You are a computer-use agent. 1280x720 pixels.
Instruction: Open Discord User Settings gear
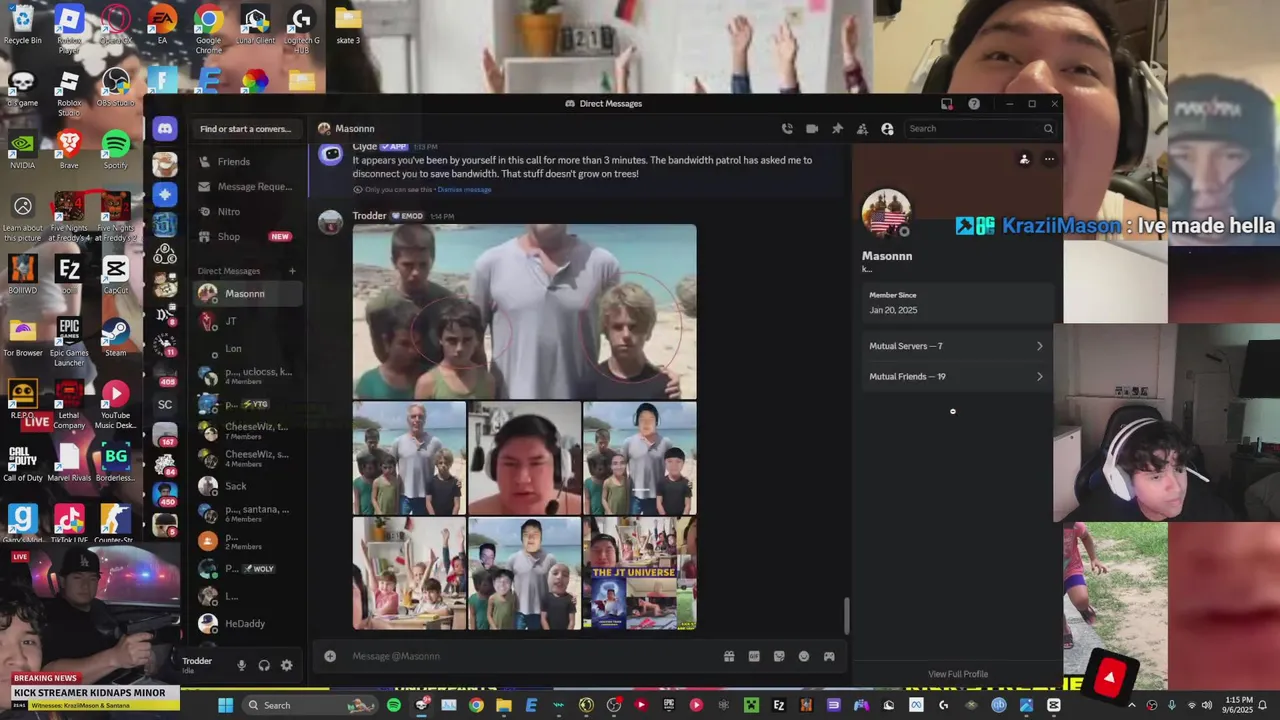287,665
